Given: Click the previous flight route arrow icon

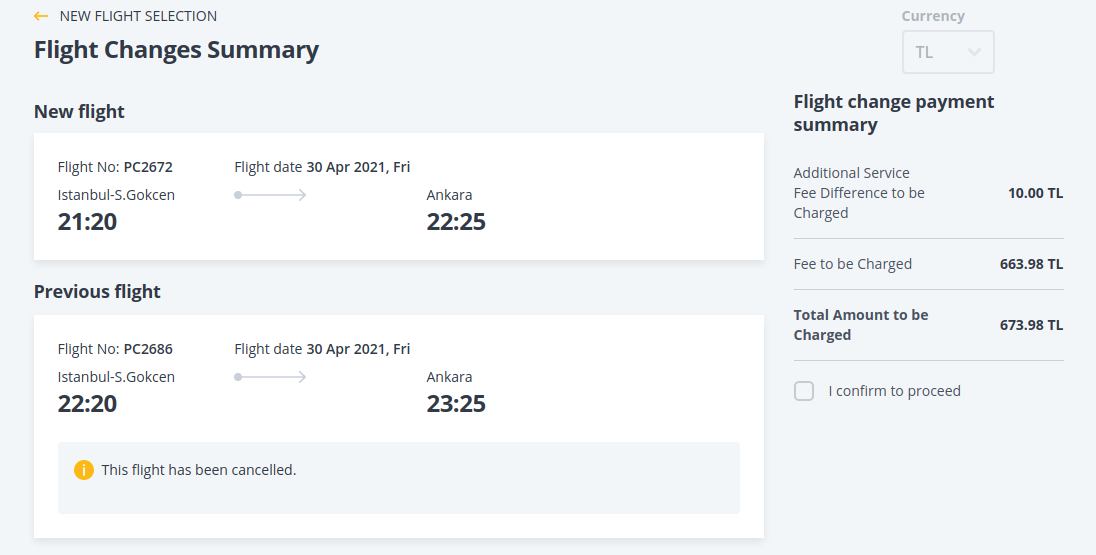Looking at the screenshot, I should [270, 377].
